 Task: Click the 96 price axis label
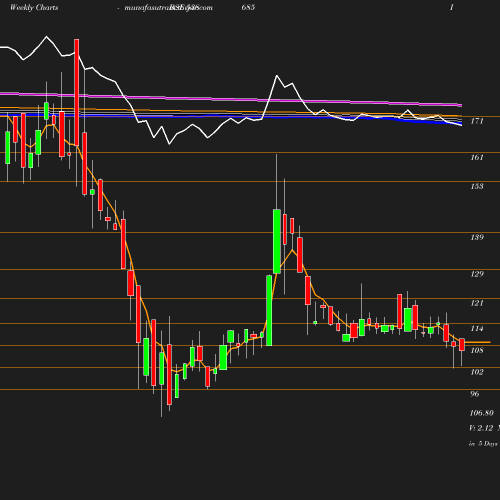click(x=475, y=394)
